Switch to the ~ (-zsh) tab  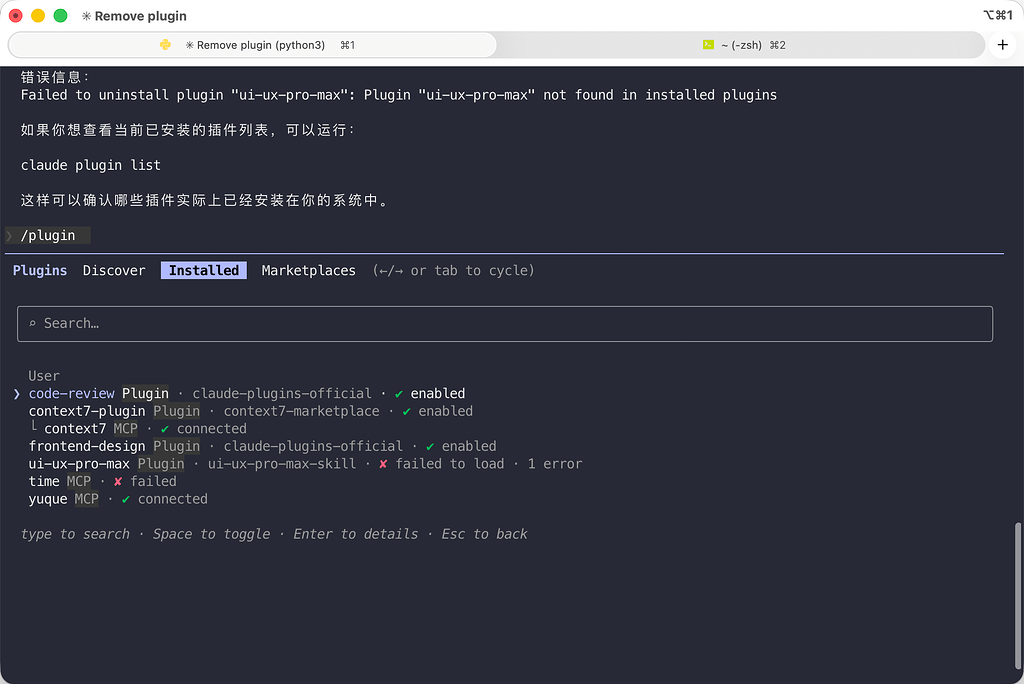tap(741, 45)
